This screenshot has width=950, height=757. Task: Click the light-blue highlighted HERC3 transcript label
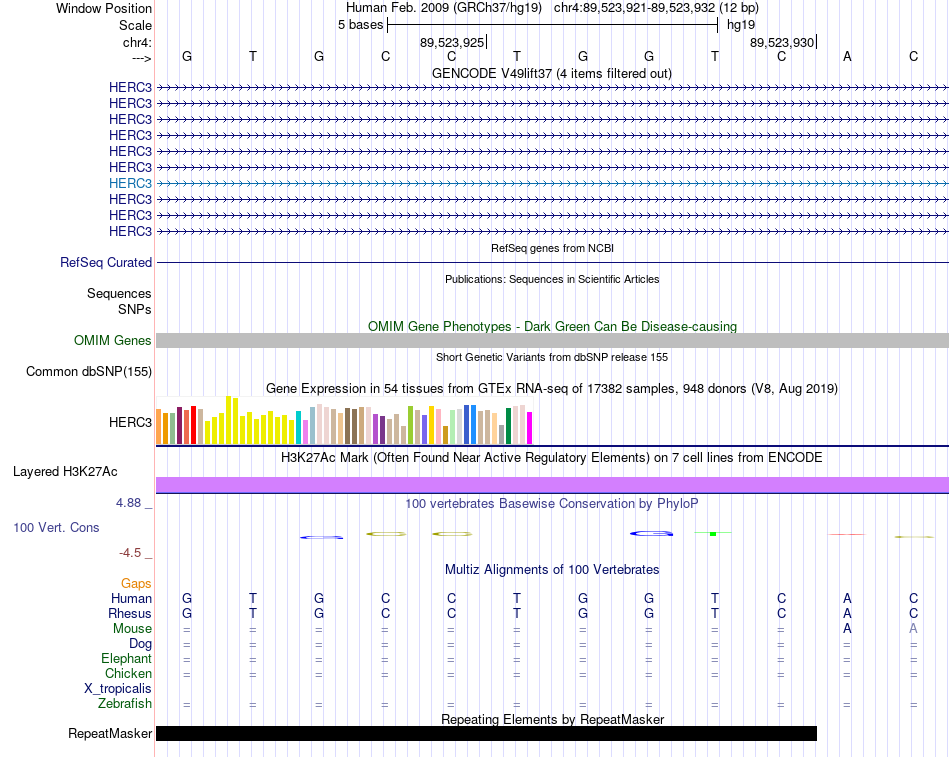pyautogui.click(x=130, y=183)
